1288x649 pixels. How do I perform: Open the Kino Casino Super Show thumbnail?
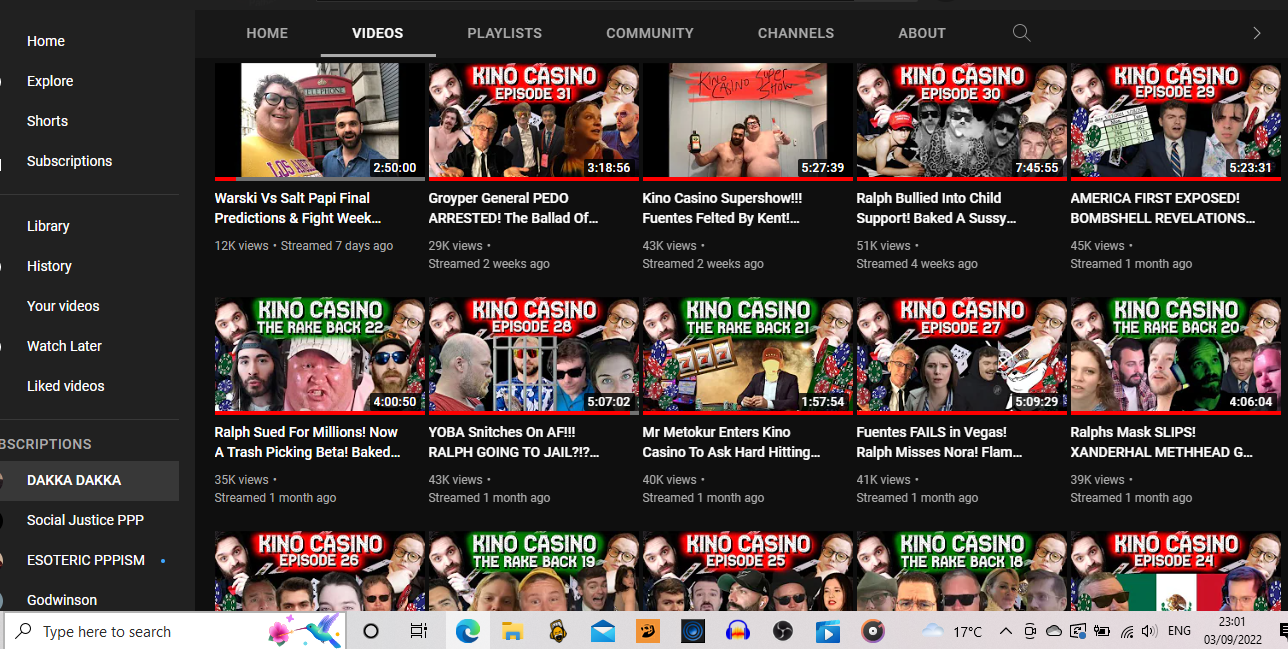point(748,122)
